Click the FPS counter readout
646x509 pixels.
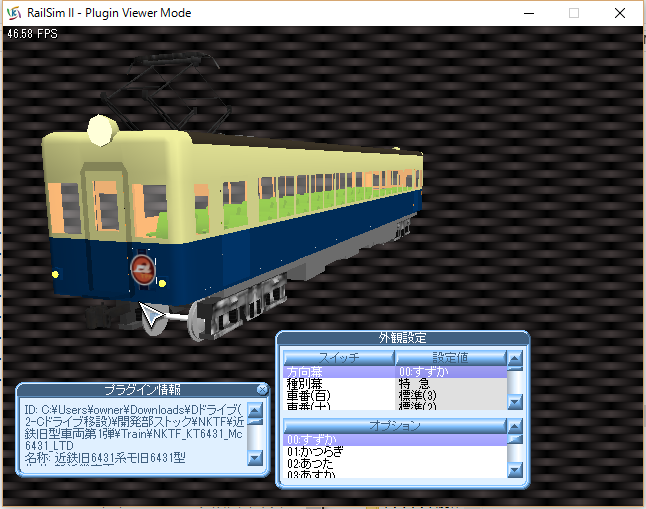point(33,34)
